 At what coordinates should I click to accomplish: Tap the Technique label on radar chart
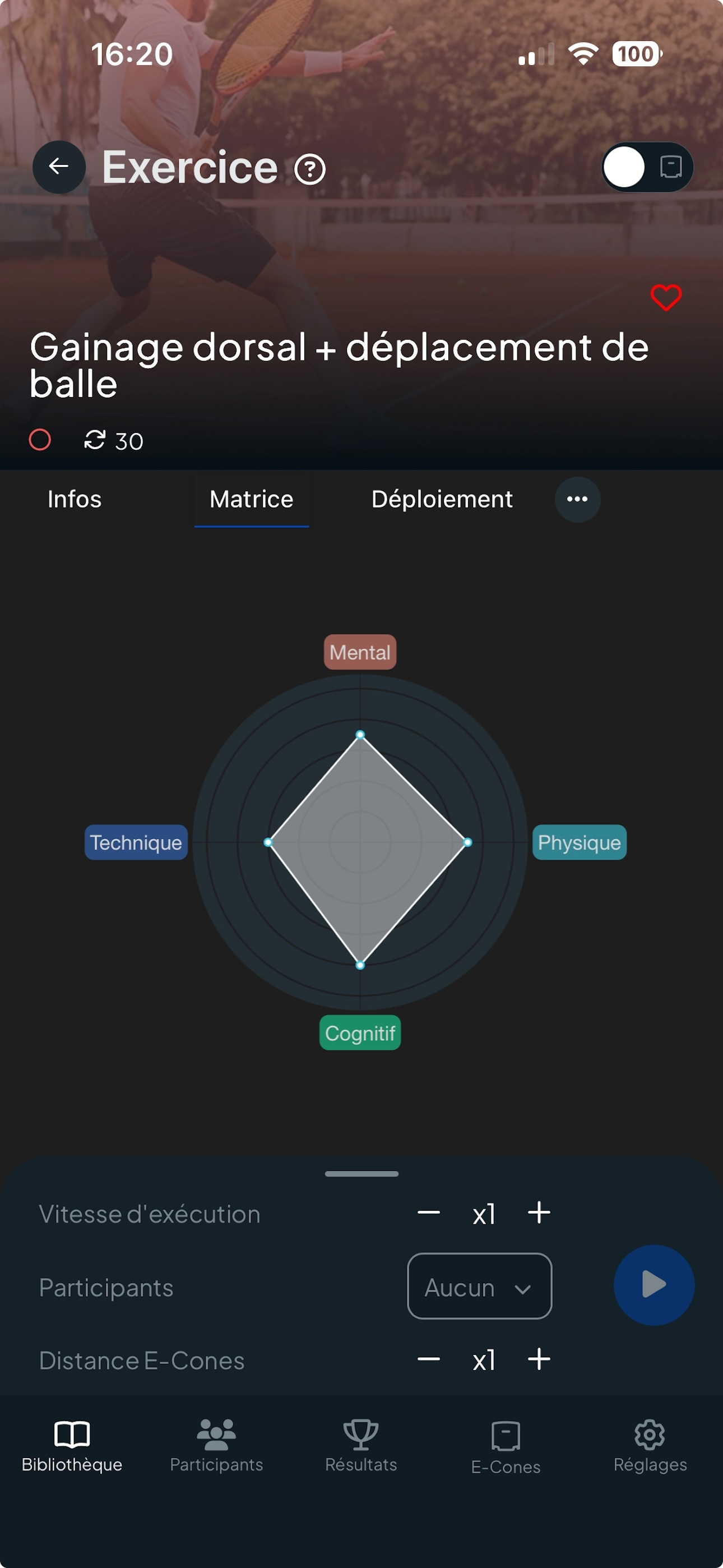[136, 842]
